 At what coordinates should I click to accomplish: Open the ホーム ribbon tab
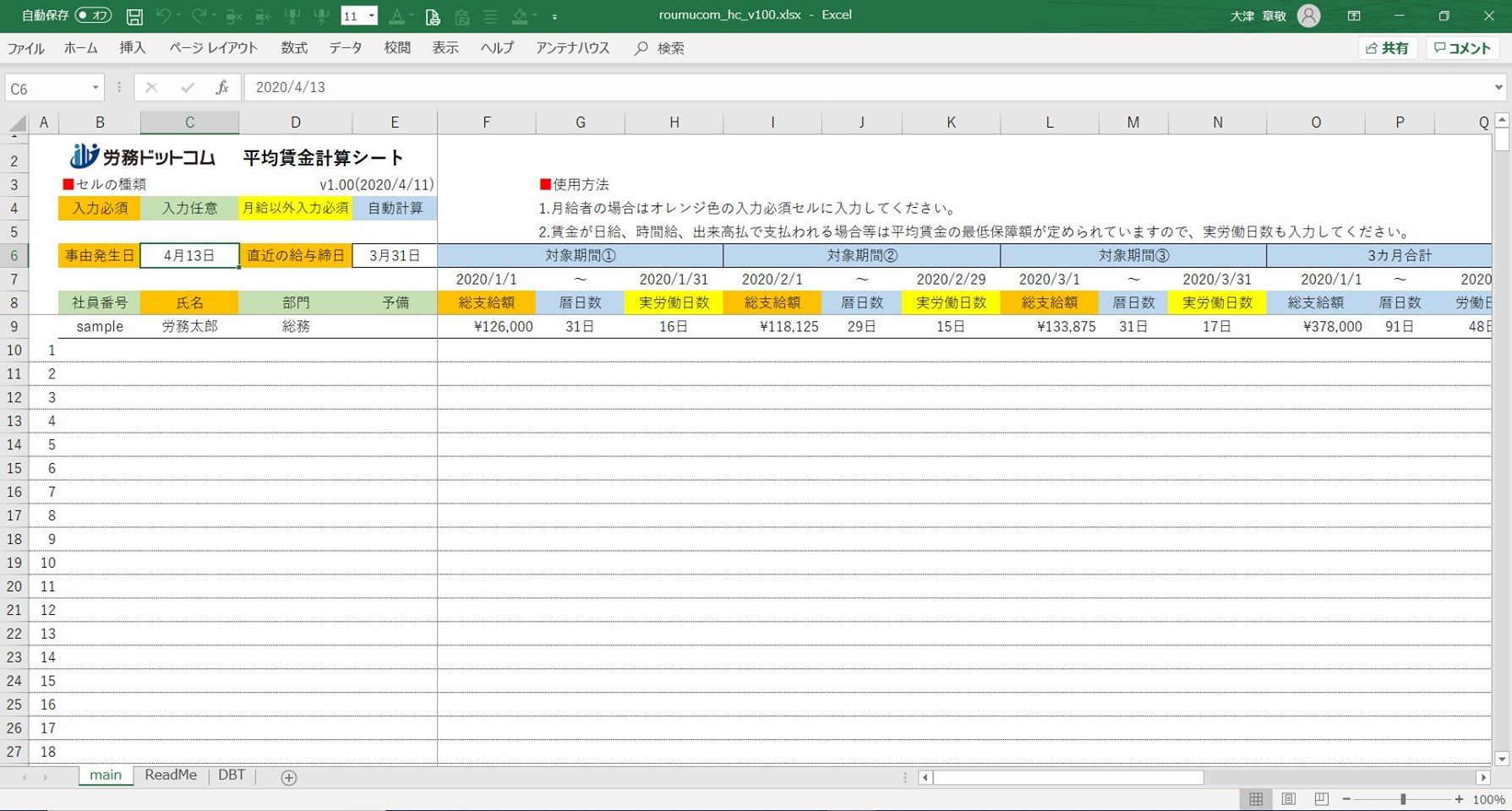pos(81,48)
